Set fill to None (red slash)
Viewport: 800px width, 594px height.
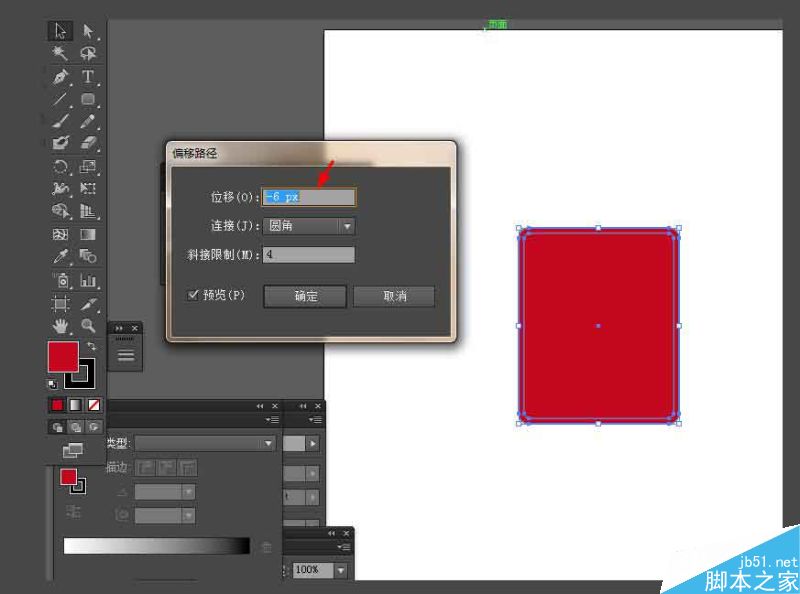pos(93,405)
